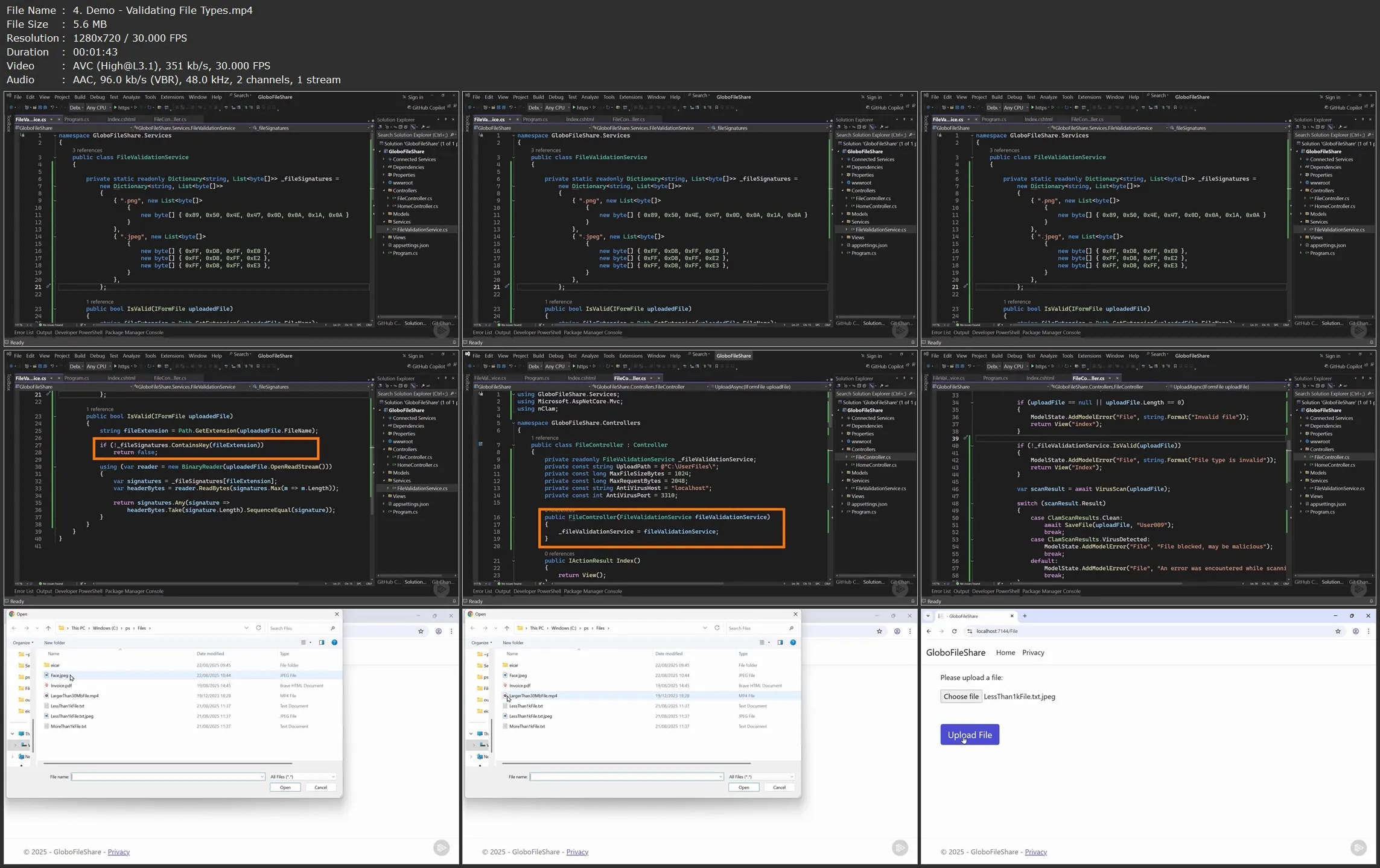Open the browser profile avatar icon
1380x868 pixels.
(1355, 632)
